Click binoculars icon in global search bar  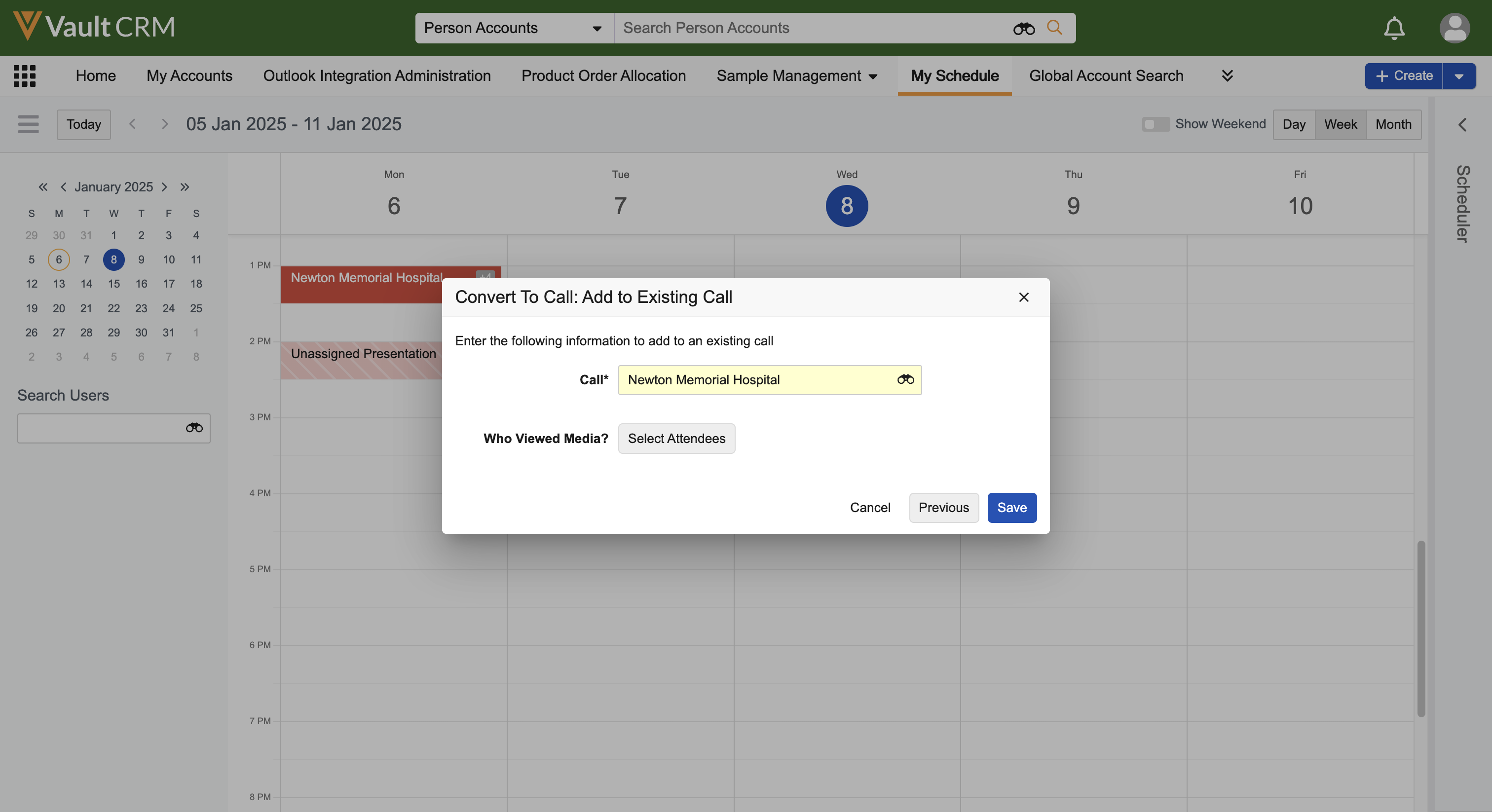point(1023,28)
